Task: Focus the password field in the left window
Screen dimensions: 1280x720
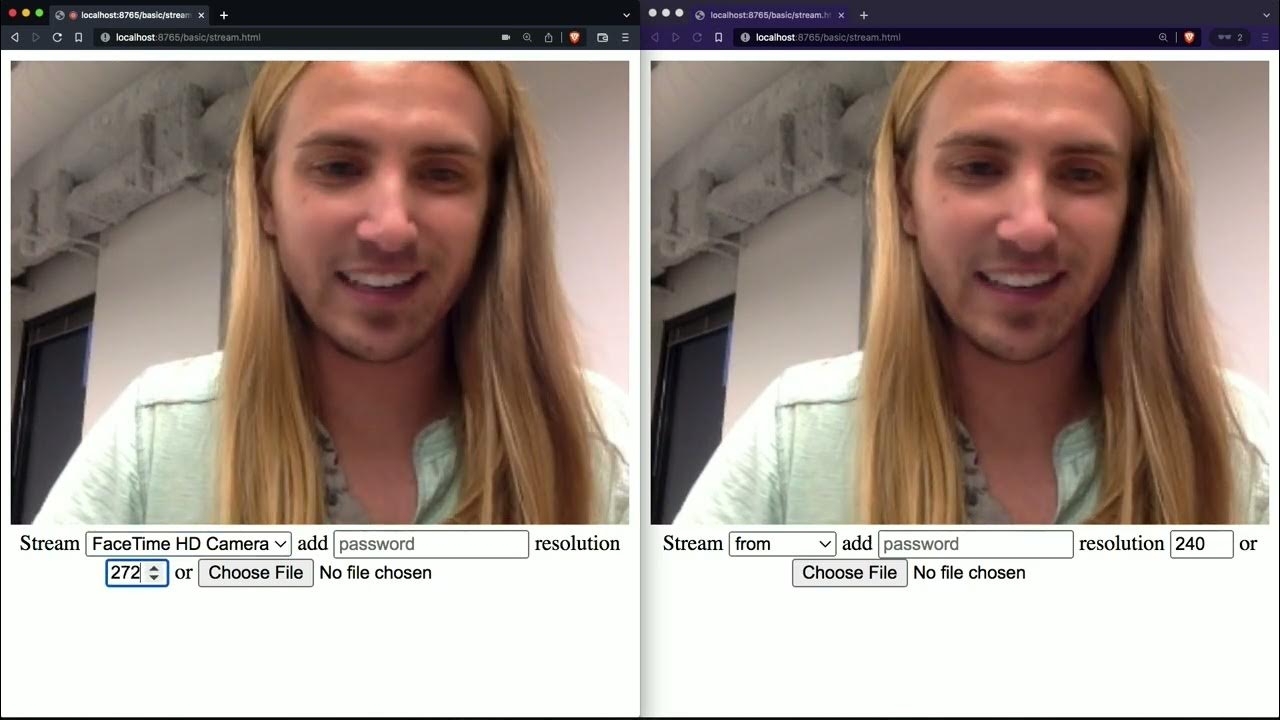Action: point(431,544)
